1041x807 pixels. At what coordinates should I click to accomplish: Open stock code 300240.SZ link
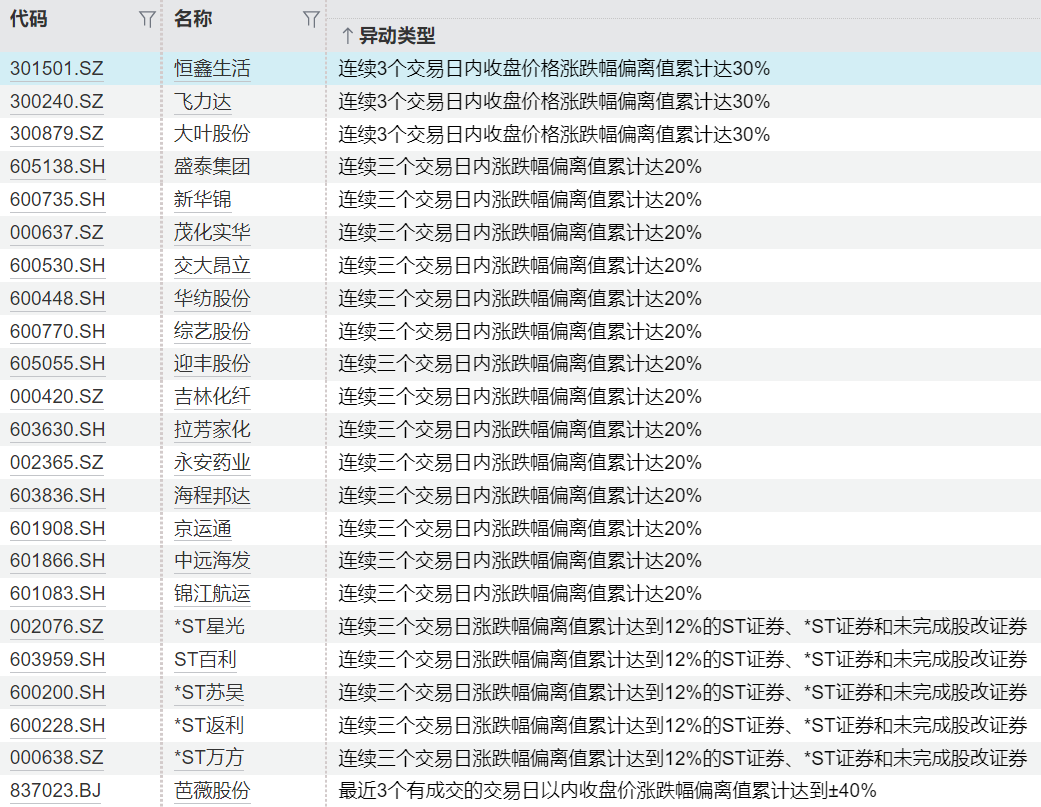click(57, 102)
